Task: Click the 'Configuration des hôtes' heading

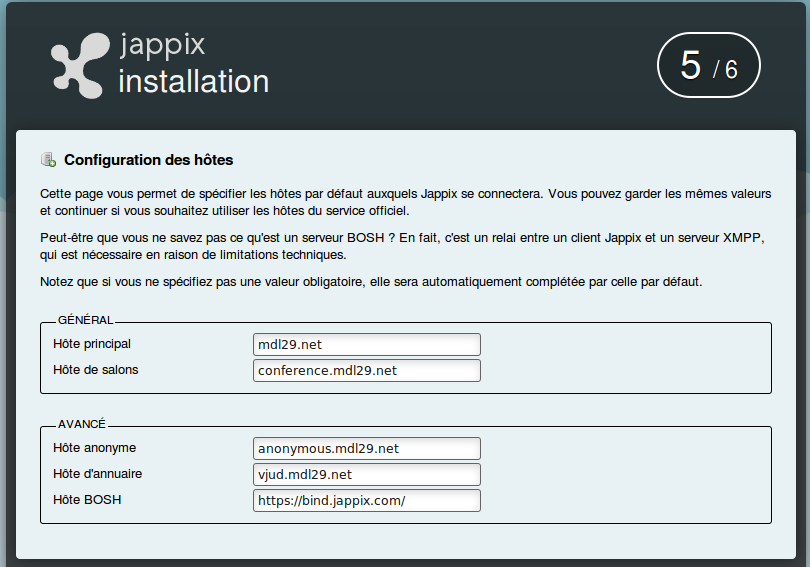Action: click(x=149, y=160)
